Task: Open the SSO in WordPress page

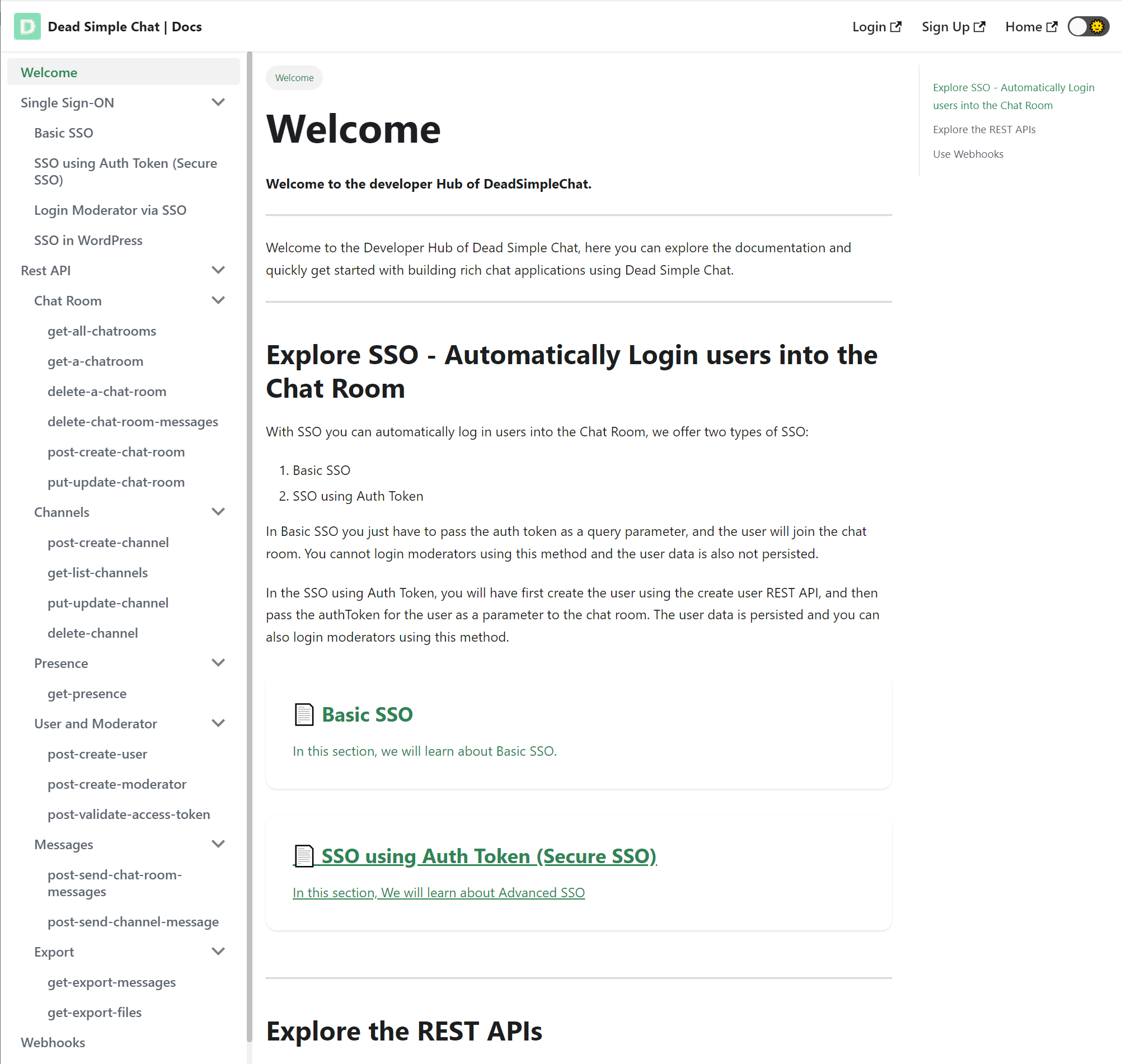Action: 88,240
